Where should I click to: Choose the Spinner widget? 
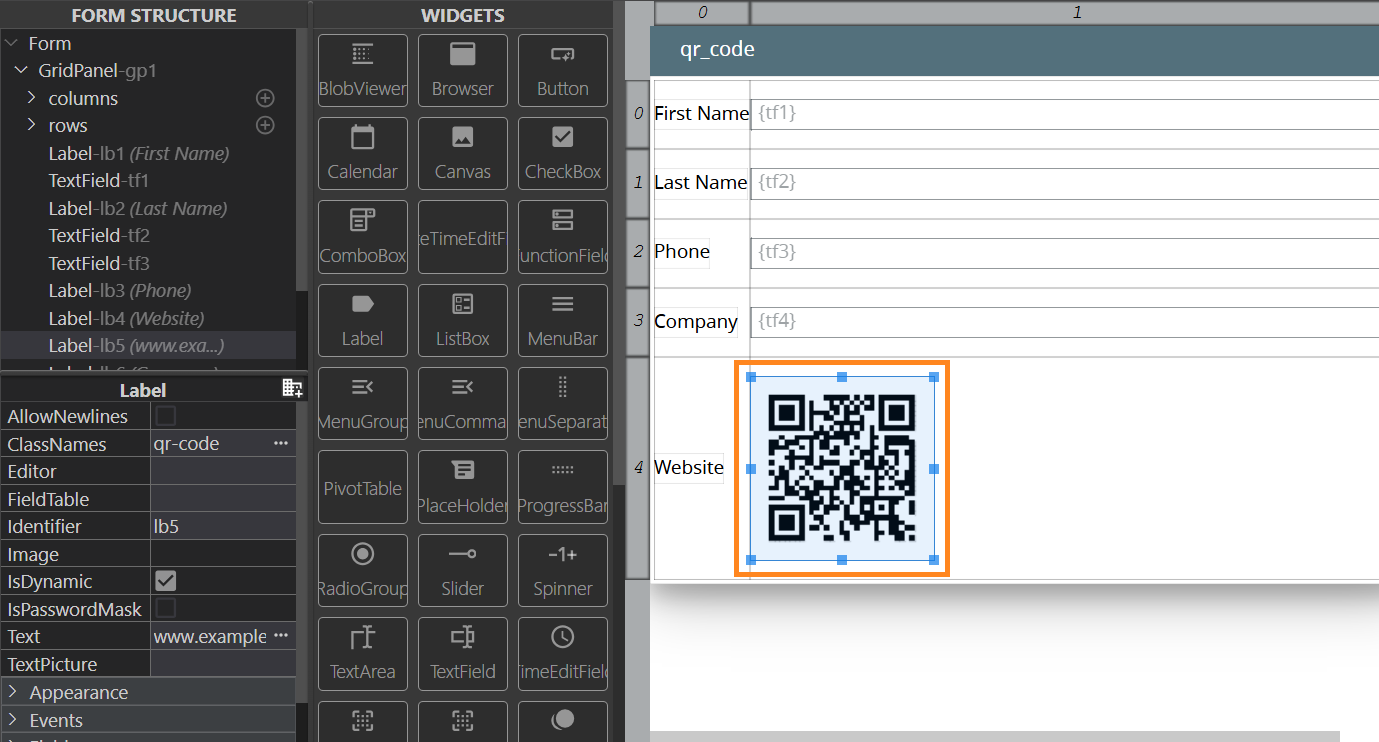[x=562, y=570]
